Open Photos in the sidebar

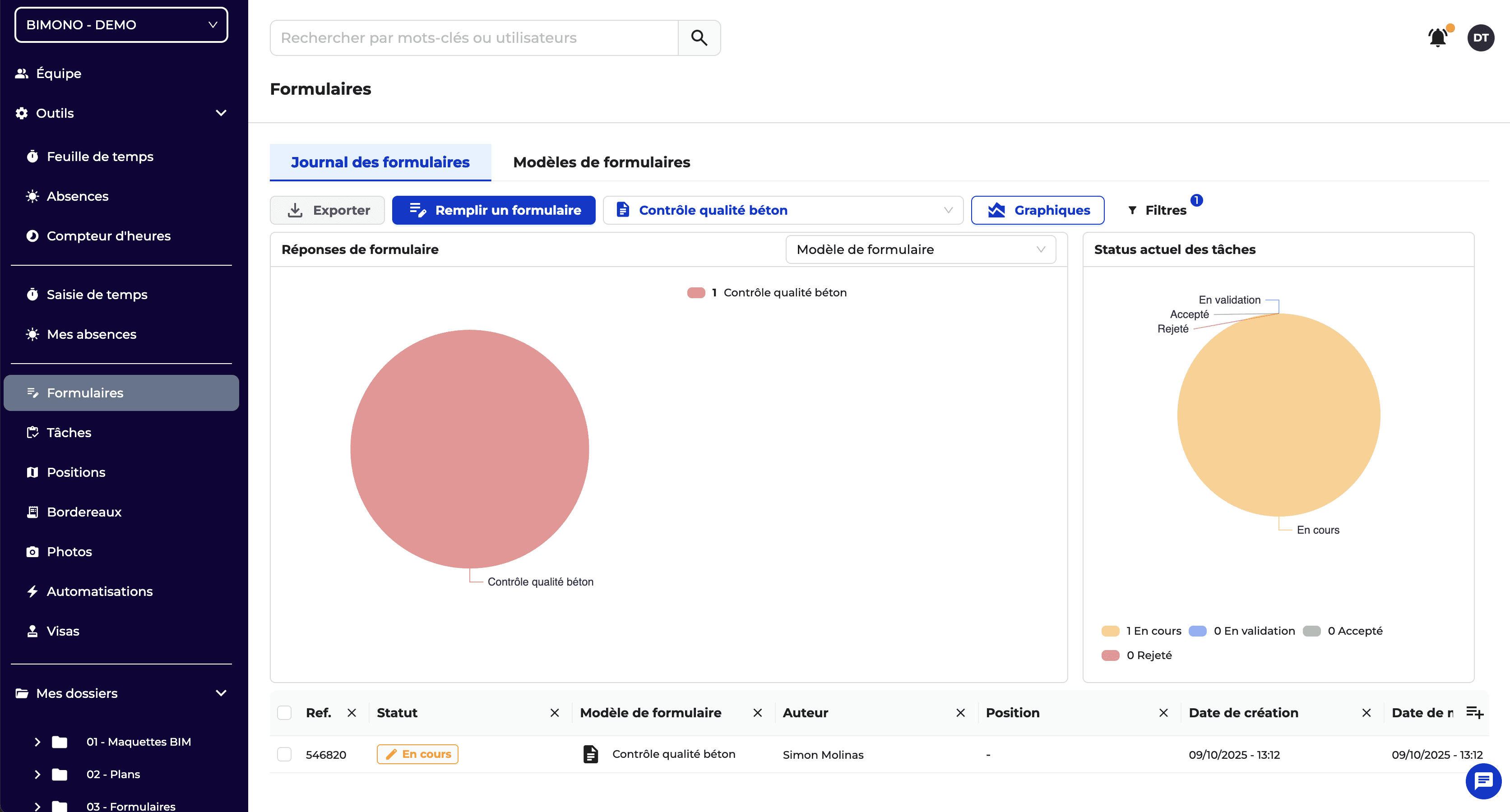point(69,551)
